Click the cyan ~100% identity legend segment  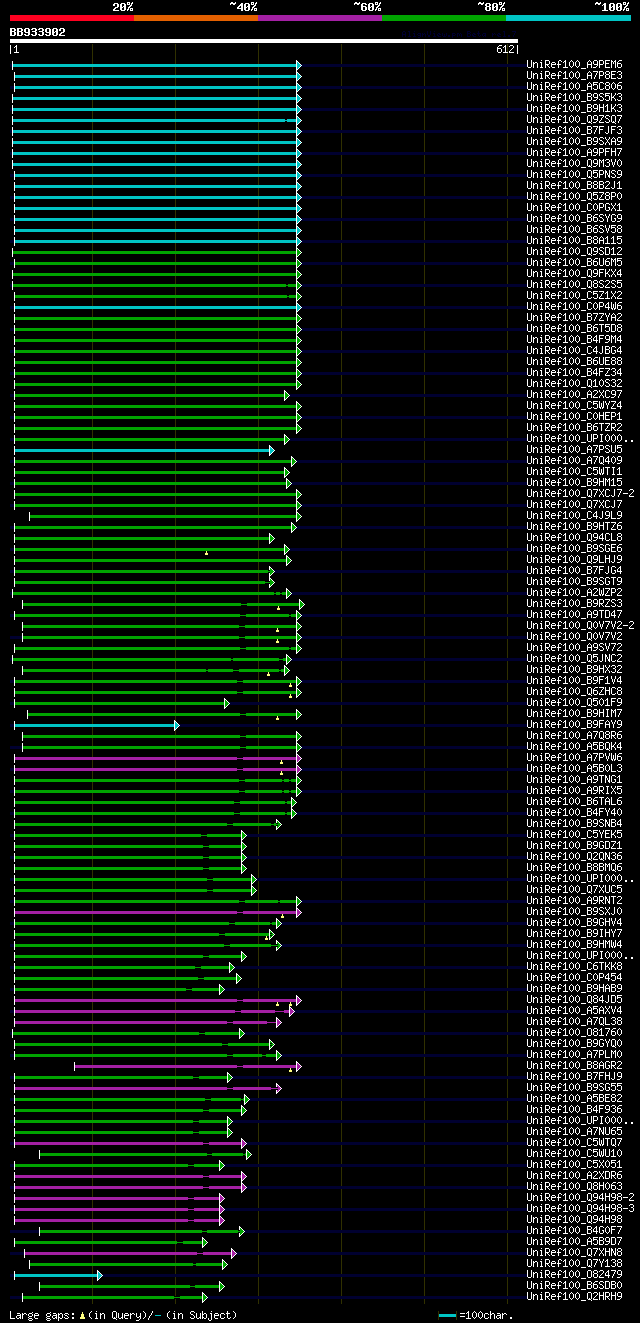tap(568, 17)
